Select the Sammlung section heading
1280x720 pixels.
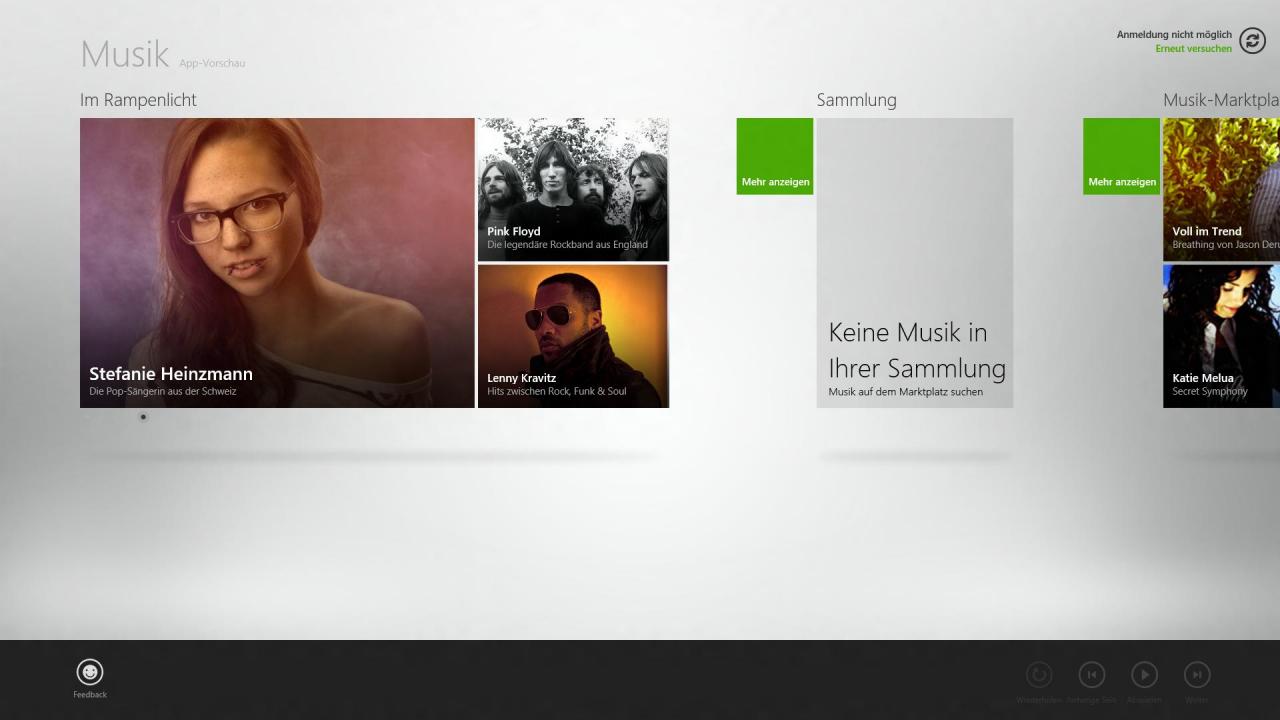click(x=856, y=100)
